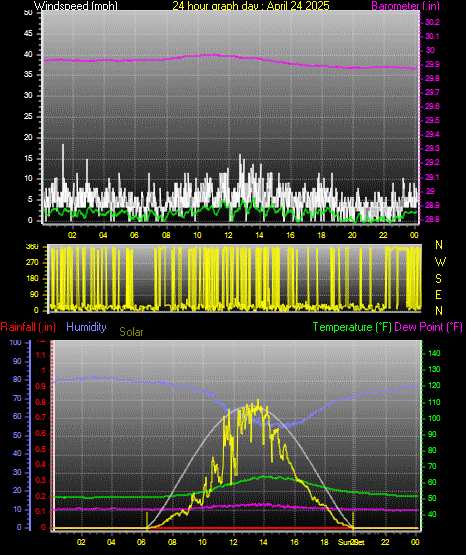This screenshot has height=555, width=466.
Task: Click the Barometer (.in) legend label
Action: (405, 5)
